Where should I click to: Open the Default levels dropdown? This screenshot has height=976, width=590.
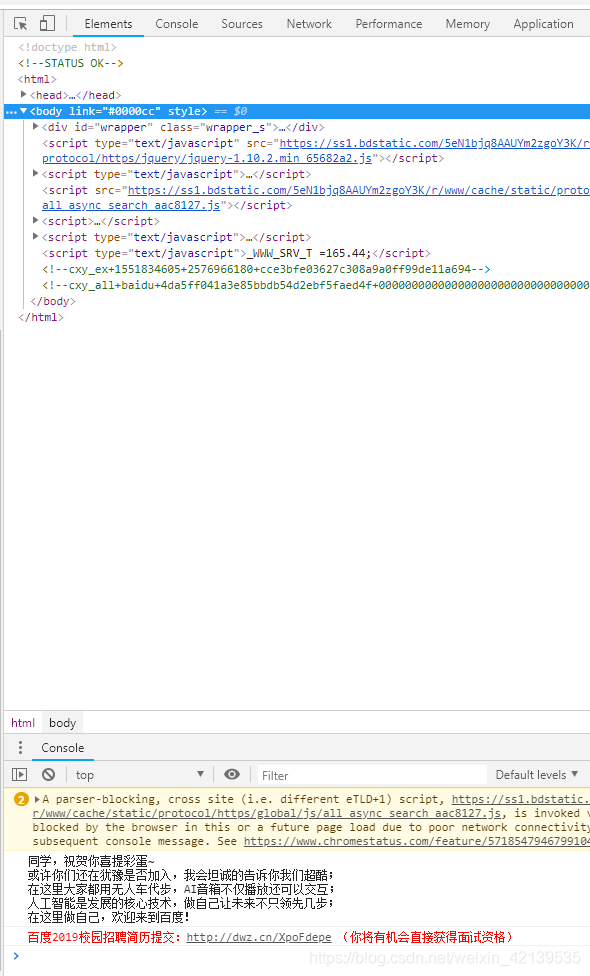[536, 775]
